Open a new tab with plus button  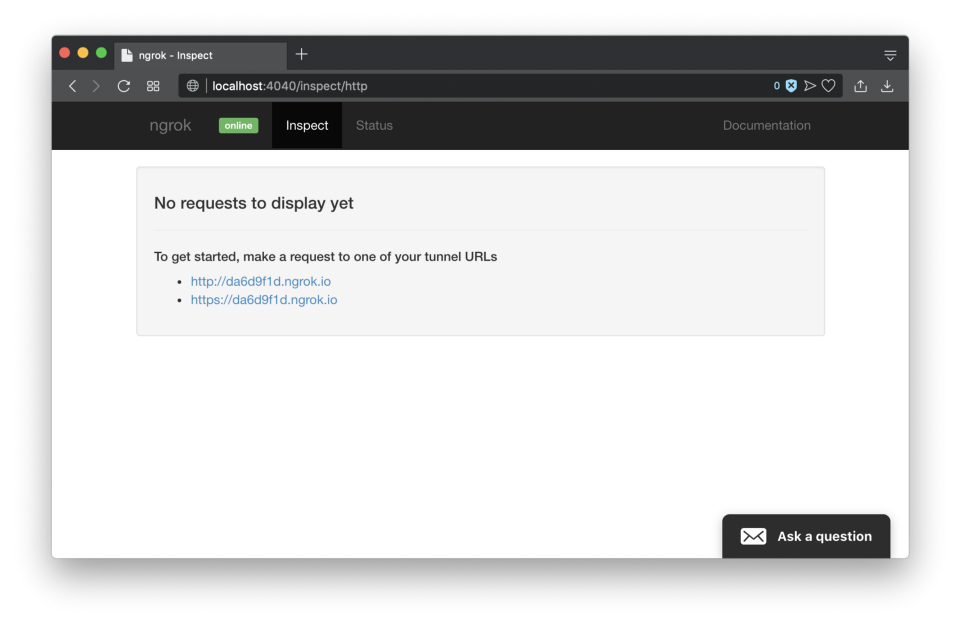pos(301,54)
